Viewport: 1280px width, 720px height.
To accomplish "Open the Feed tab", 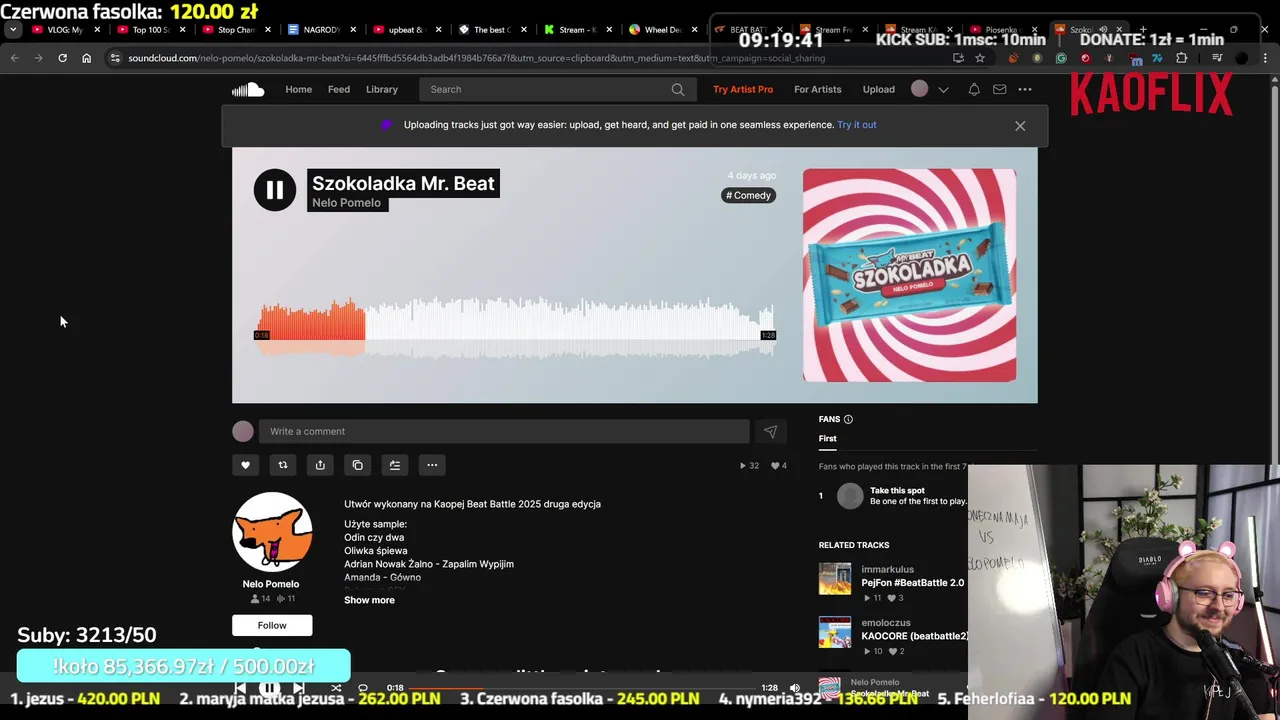I will pos(339,89).
